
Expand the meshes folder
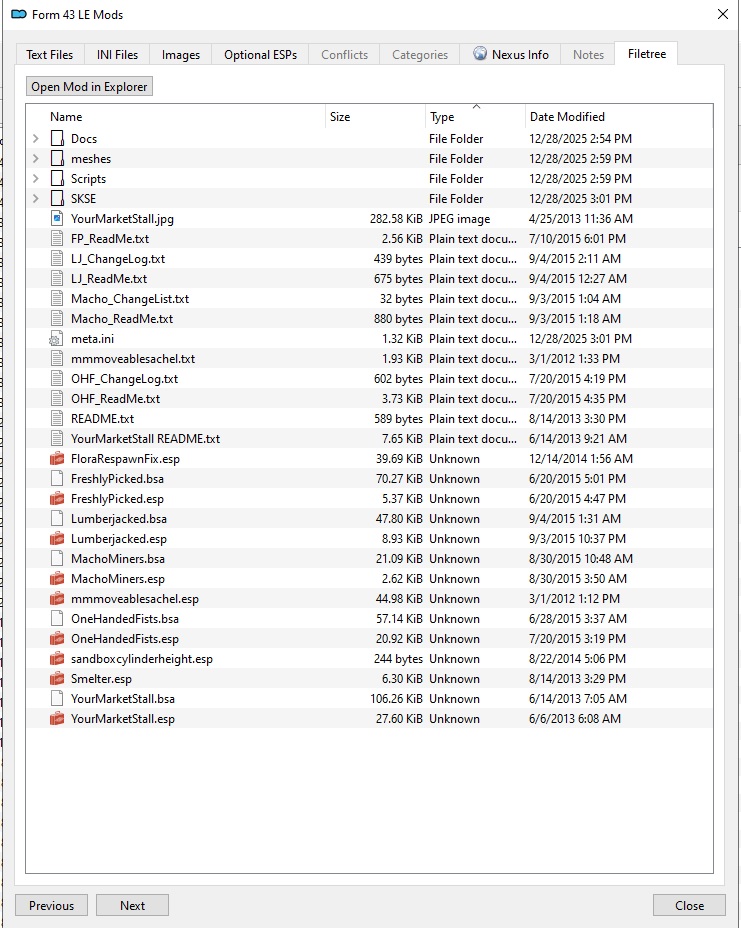click(36, 159)
